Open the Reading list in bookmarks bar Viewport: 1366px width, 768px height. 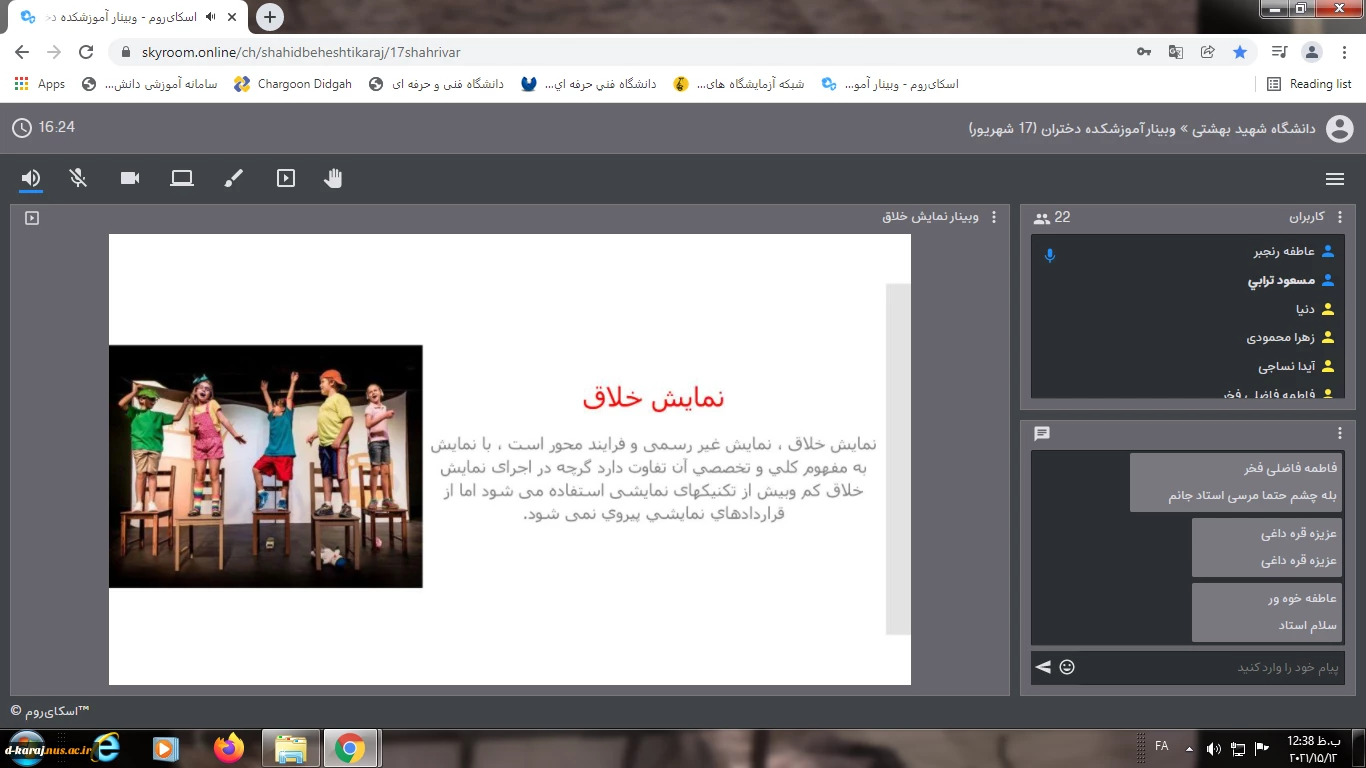point(1309,84)
